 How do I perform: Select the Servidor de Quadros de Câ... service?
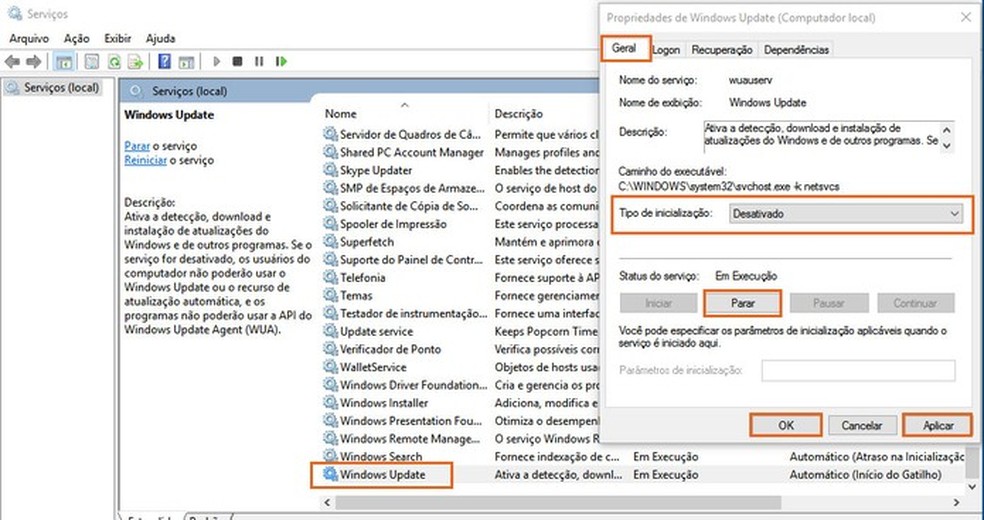pyautogui.click(x=410, y=134)
